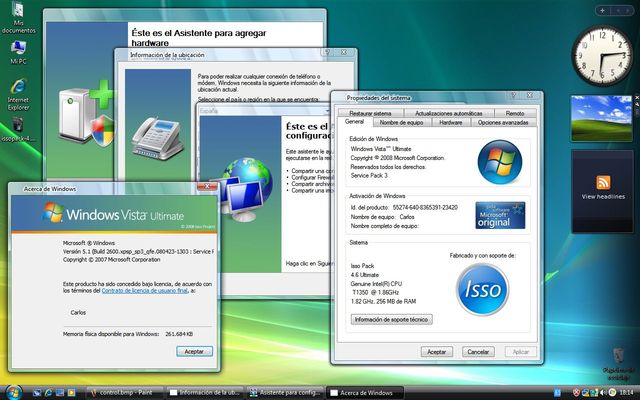Click the sidebar add gadget plus button

tap(602, 11)
